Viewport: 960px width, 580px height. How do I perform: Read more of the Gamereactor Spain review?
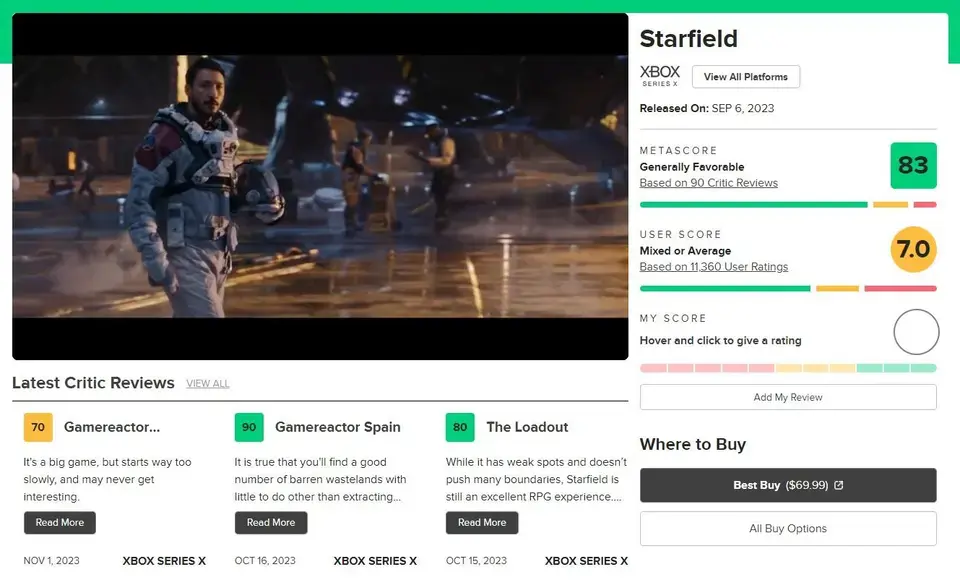[x=271, y=522]
